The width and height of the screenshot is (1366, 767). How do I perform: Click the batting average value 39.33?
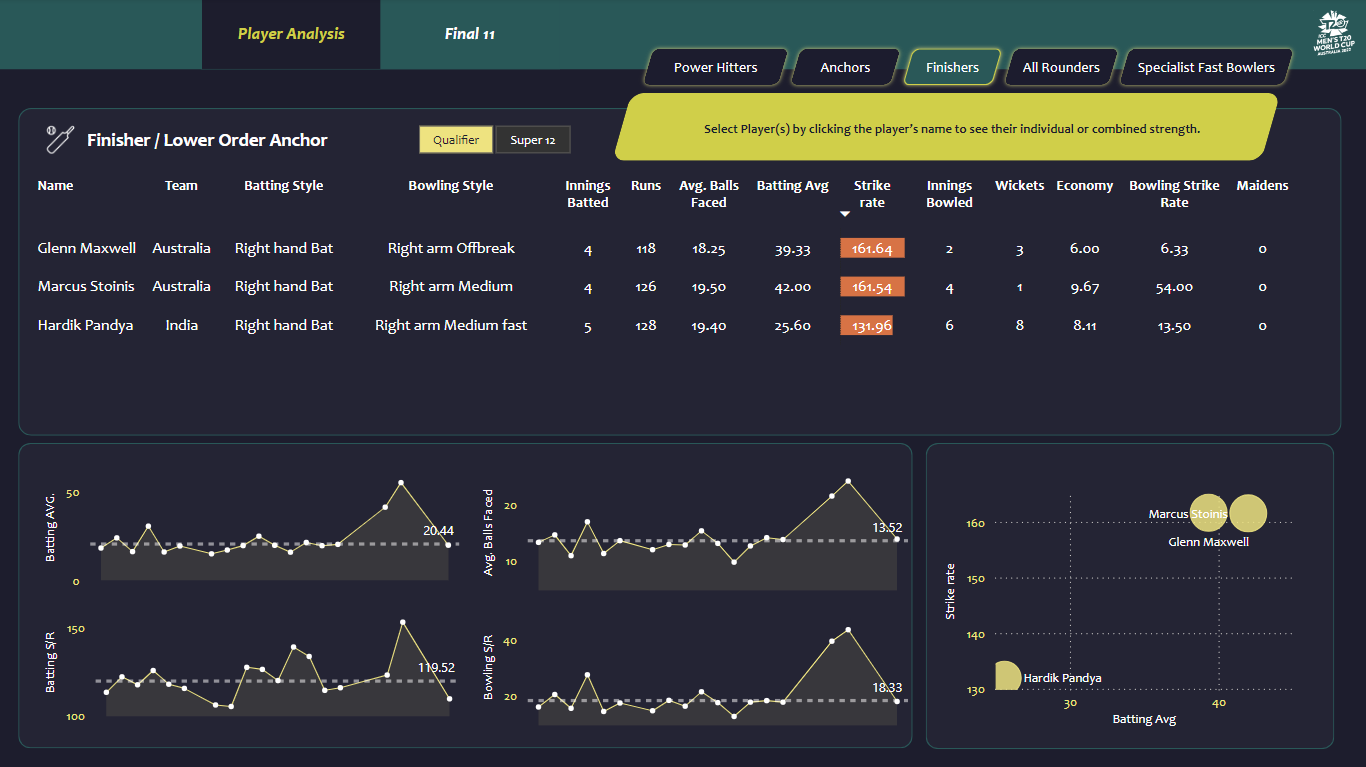793,250
